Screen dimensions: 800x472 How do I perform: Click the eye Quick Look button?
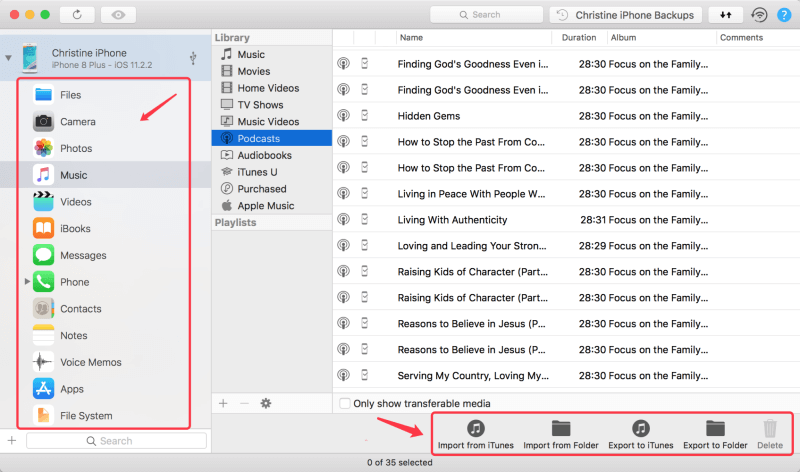point(118,15)
